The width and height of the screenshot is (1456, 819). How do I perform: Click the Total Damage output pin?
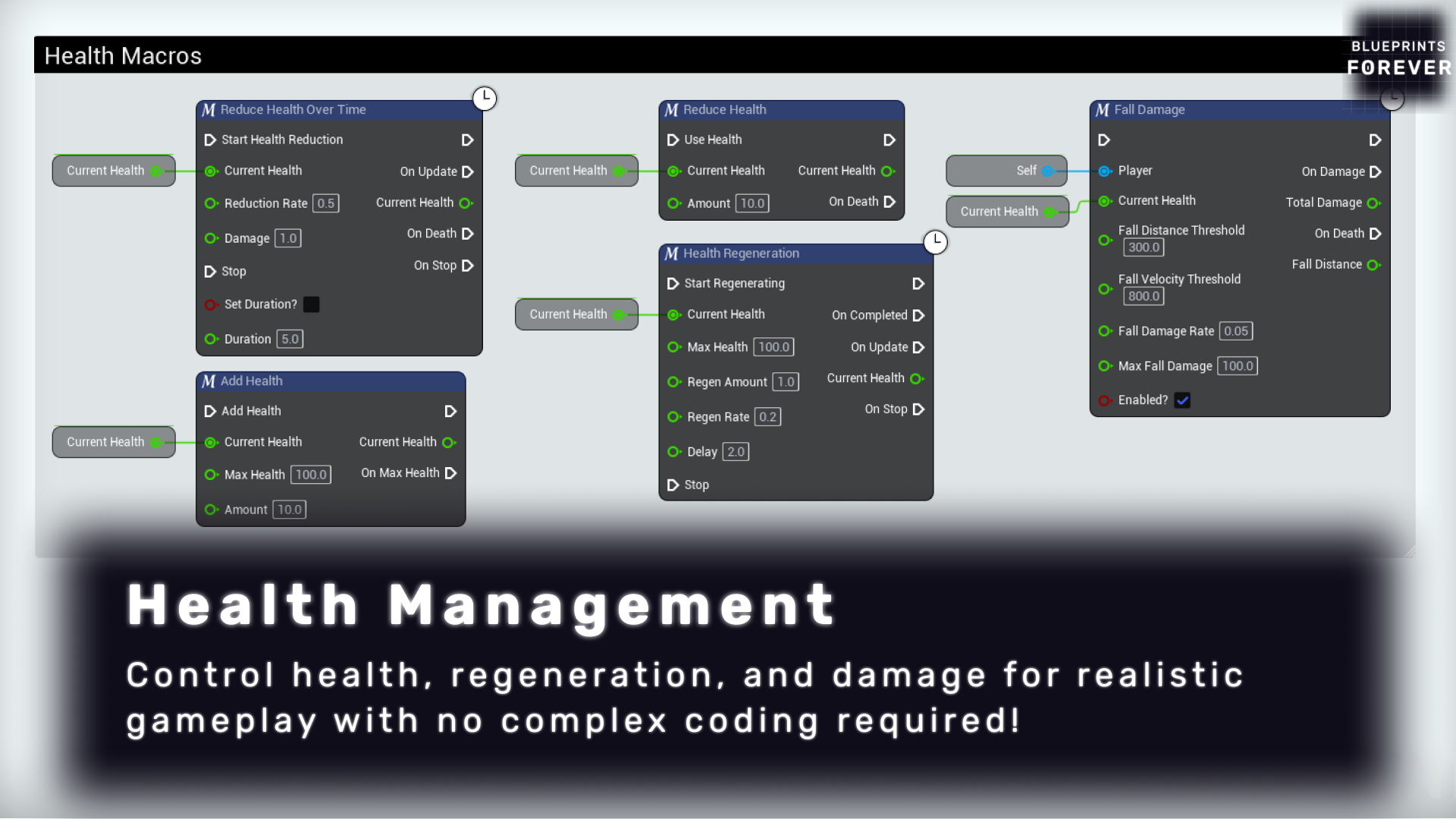click(x=1373, y=203)
